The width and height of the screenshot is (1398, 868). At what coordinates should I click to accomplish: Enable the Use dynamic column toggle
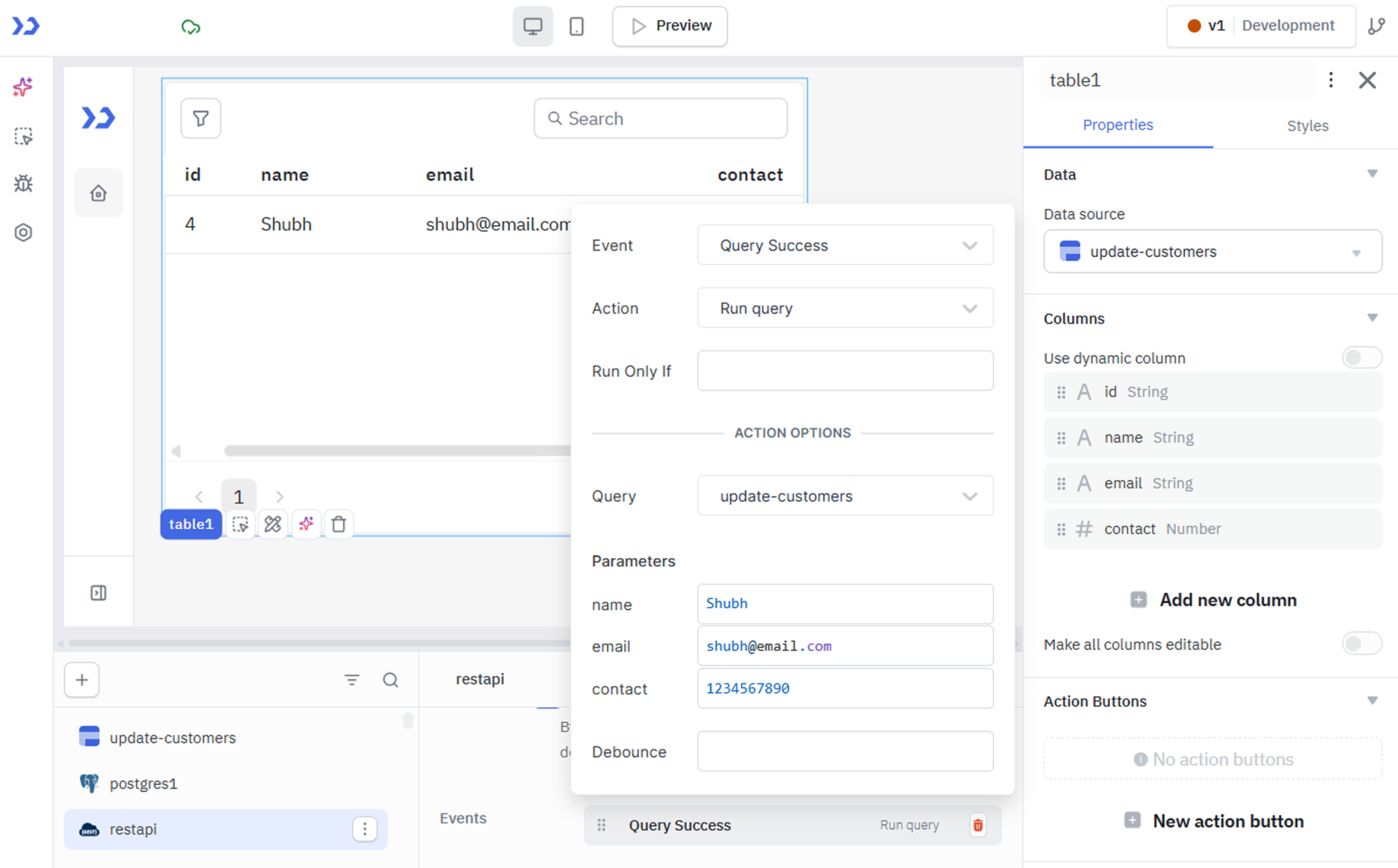[1361, 357]
